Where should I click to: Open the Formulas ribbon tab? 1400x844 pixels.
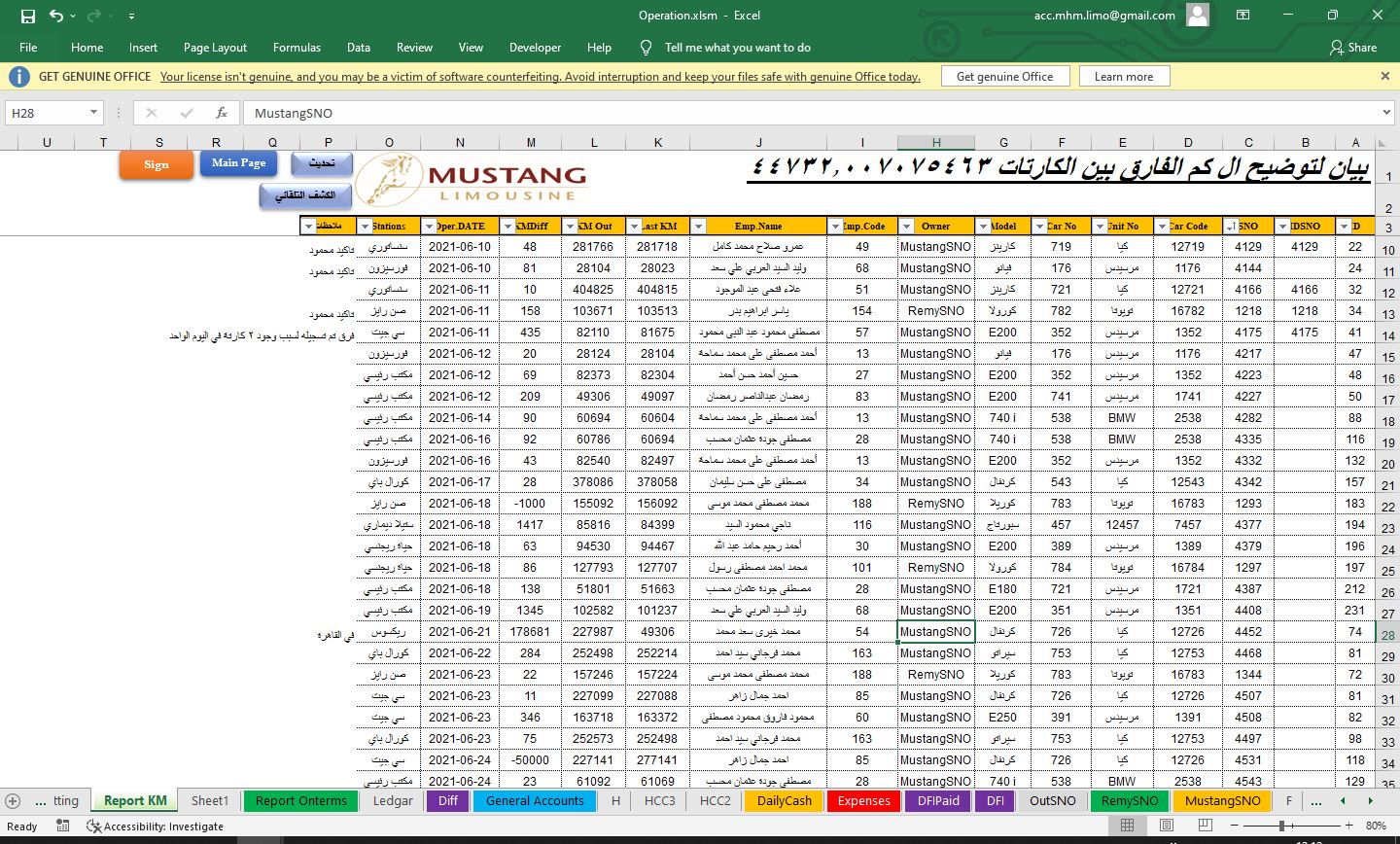pos(297,47)
